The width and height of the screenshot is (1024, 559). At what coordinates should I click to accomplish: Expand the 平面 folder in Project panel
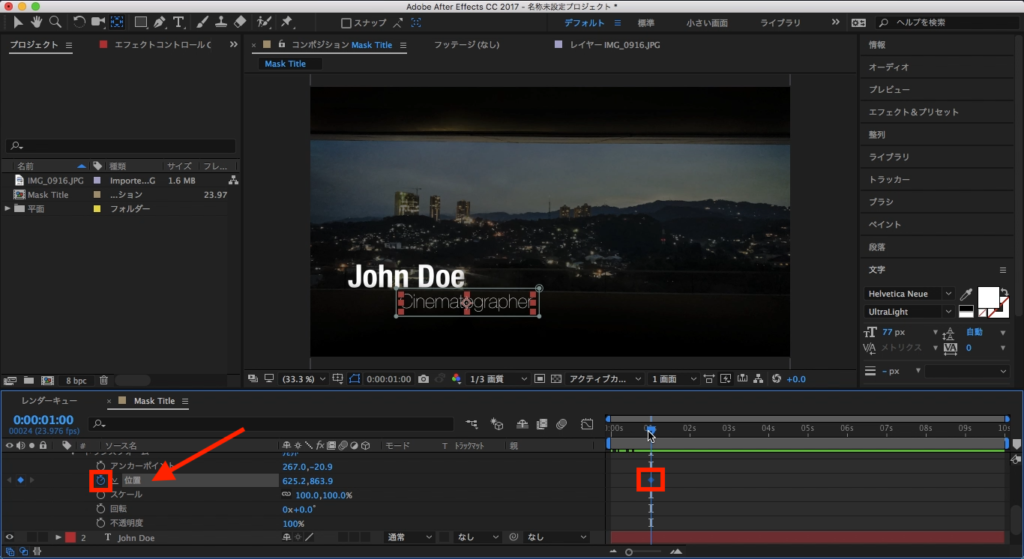tap(9, 209)
